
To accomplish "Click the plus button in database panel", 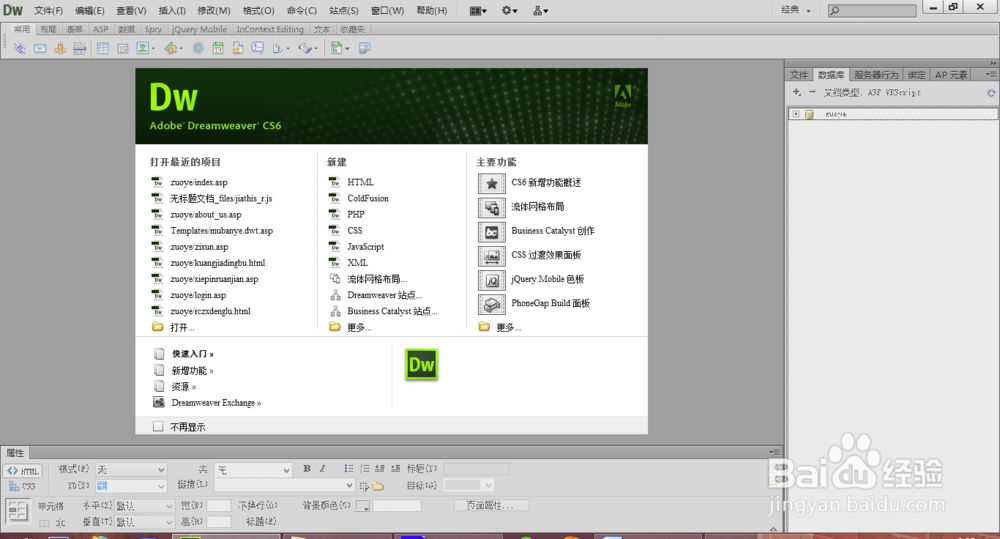I will pos(797,92).
